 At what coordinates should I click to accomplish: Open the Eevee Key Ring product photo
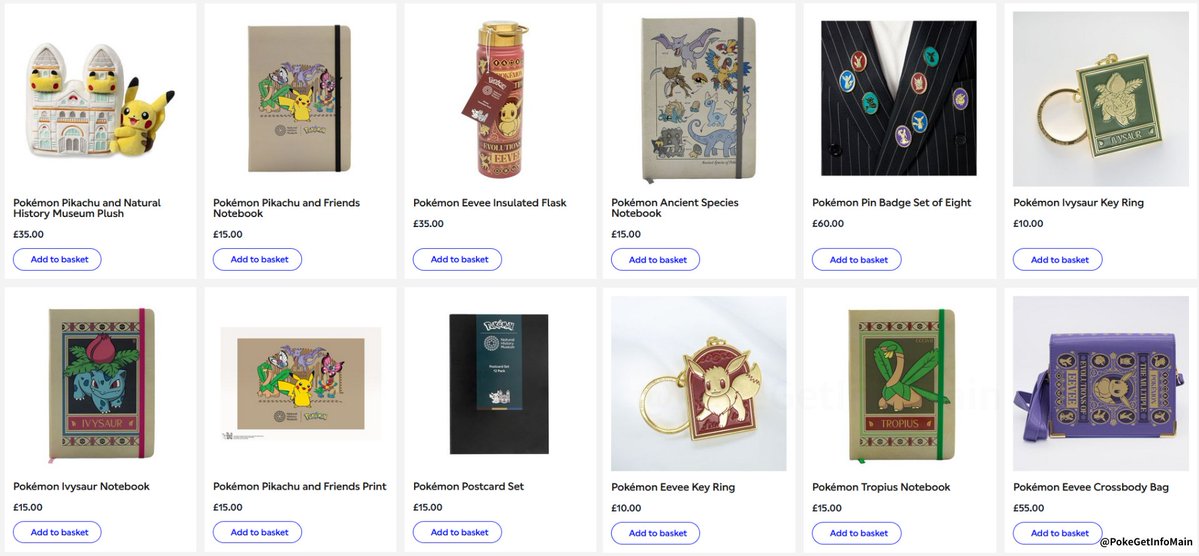click(699, 383)
